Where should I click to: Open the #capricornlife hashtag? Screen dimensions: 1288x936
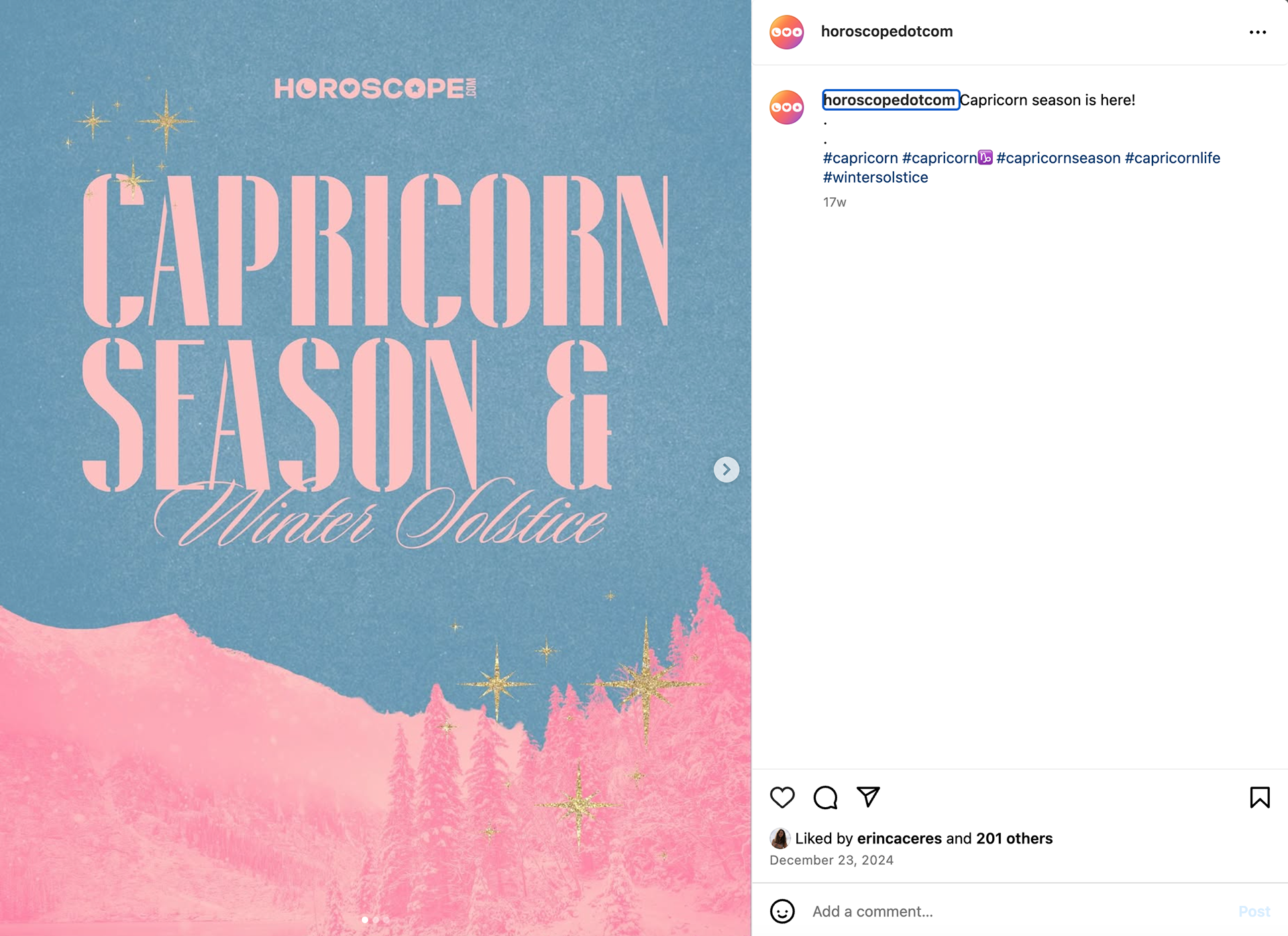click(1173, 158)
